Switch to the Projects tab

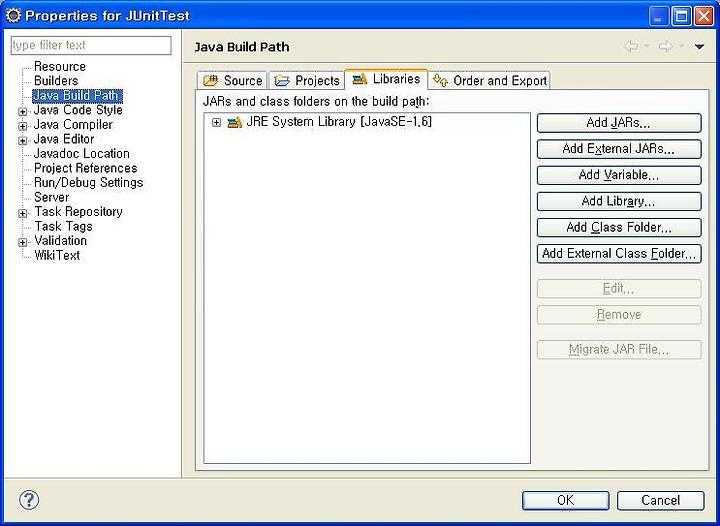click(307, 81)
